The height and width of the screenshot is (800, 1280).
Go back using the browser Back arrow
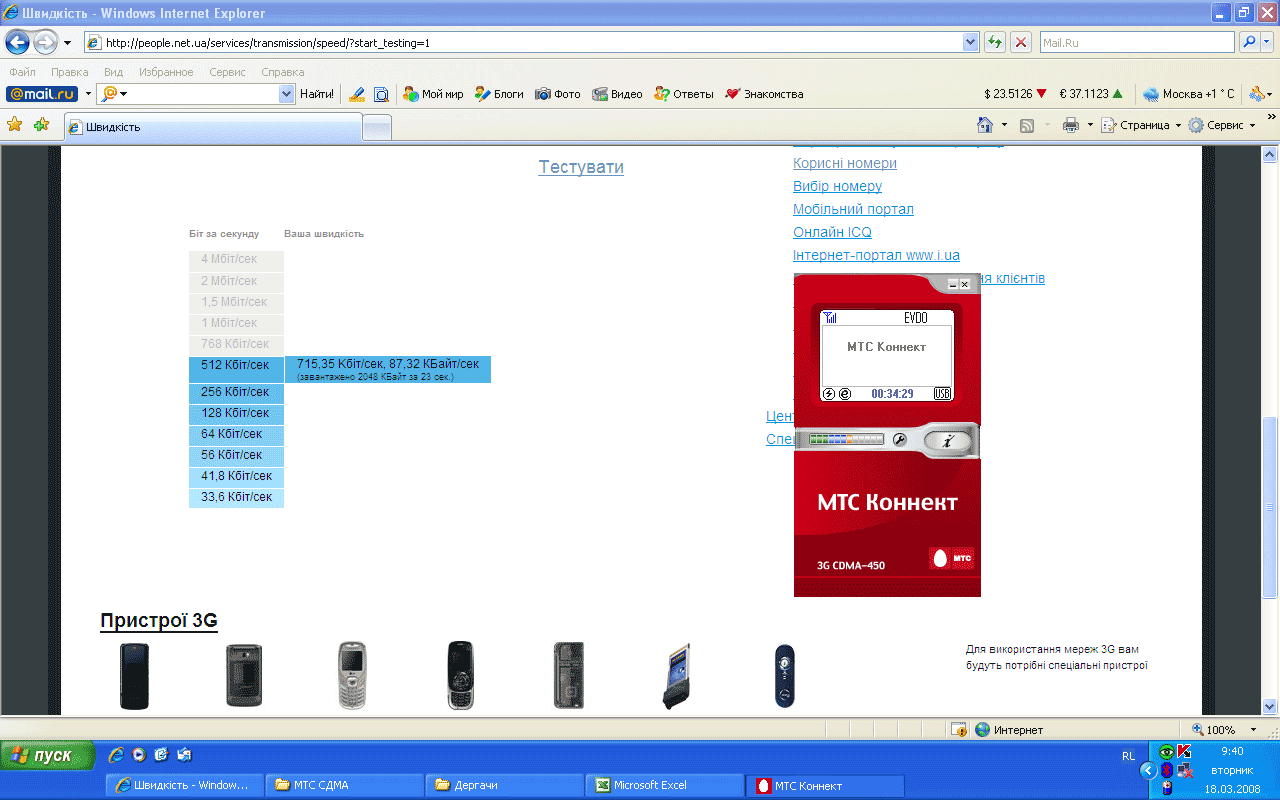pos(18,43)
